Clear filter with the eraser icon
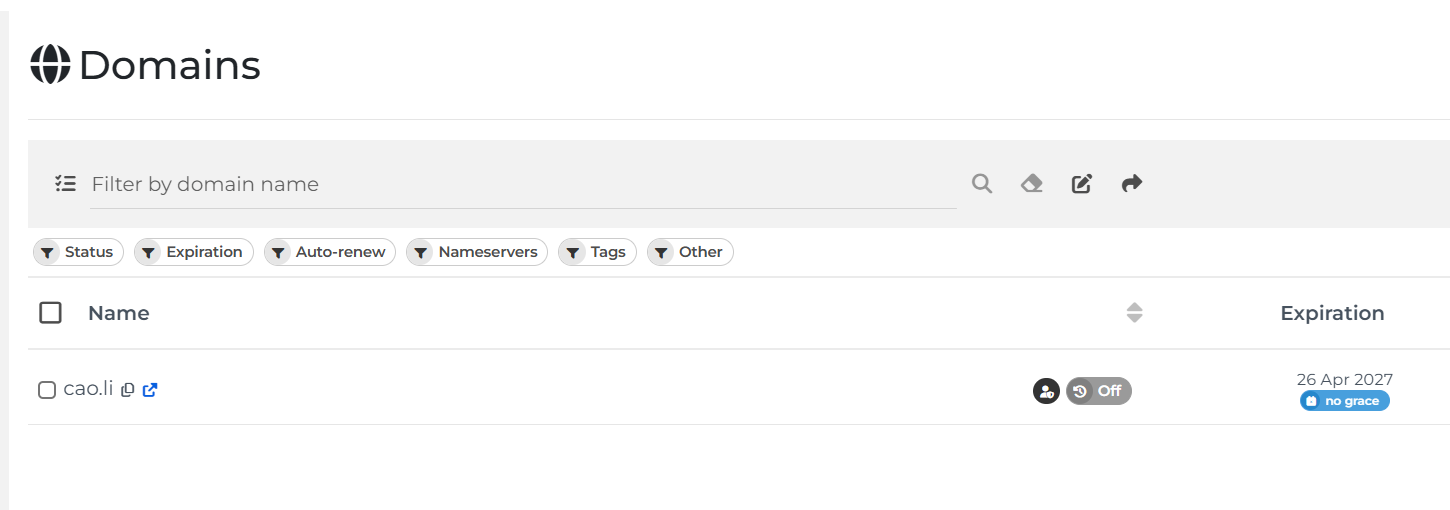 [1032, 184]
